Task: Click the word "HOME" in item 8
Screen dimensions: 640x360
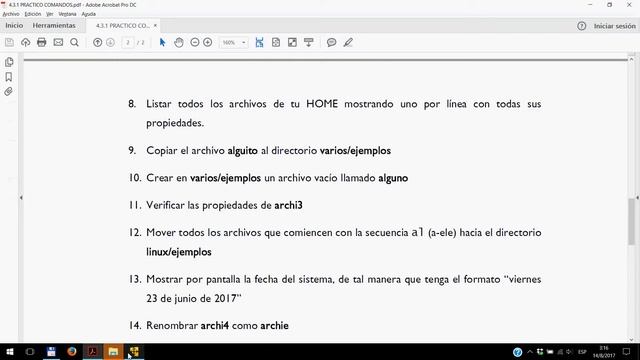Action: (x=322, y=104)
